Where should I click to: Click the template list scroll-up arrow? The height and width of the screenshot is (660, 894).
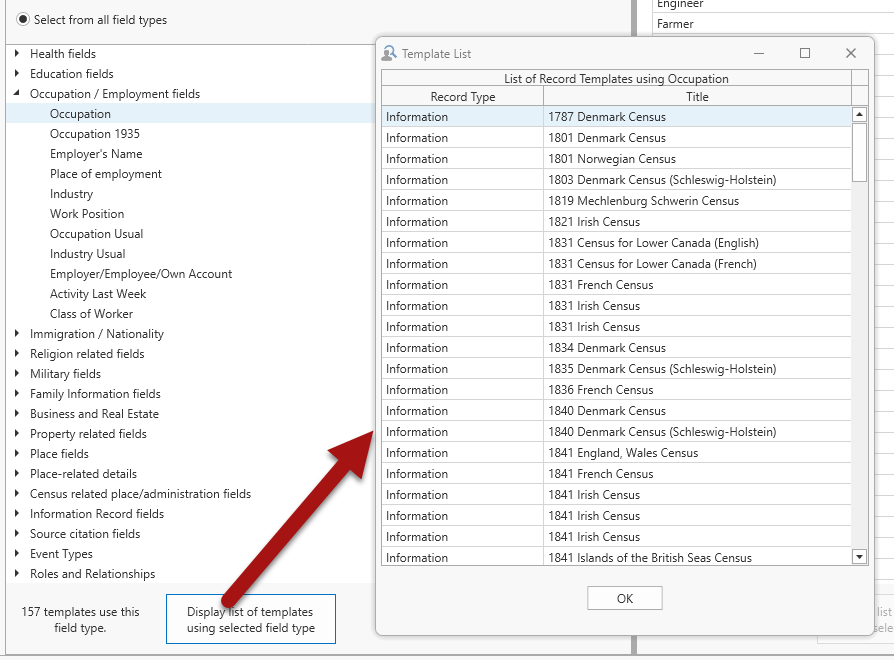pos(859,115)
